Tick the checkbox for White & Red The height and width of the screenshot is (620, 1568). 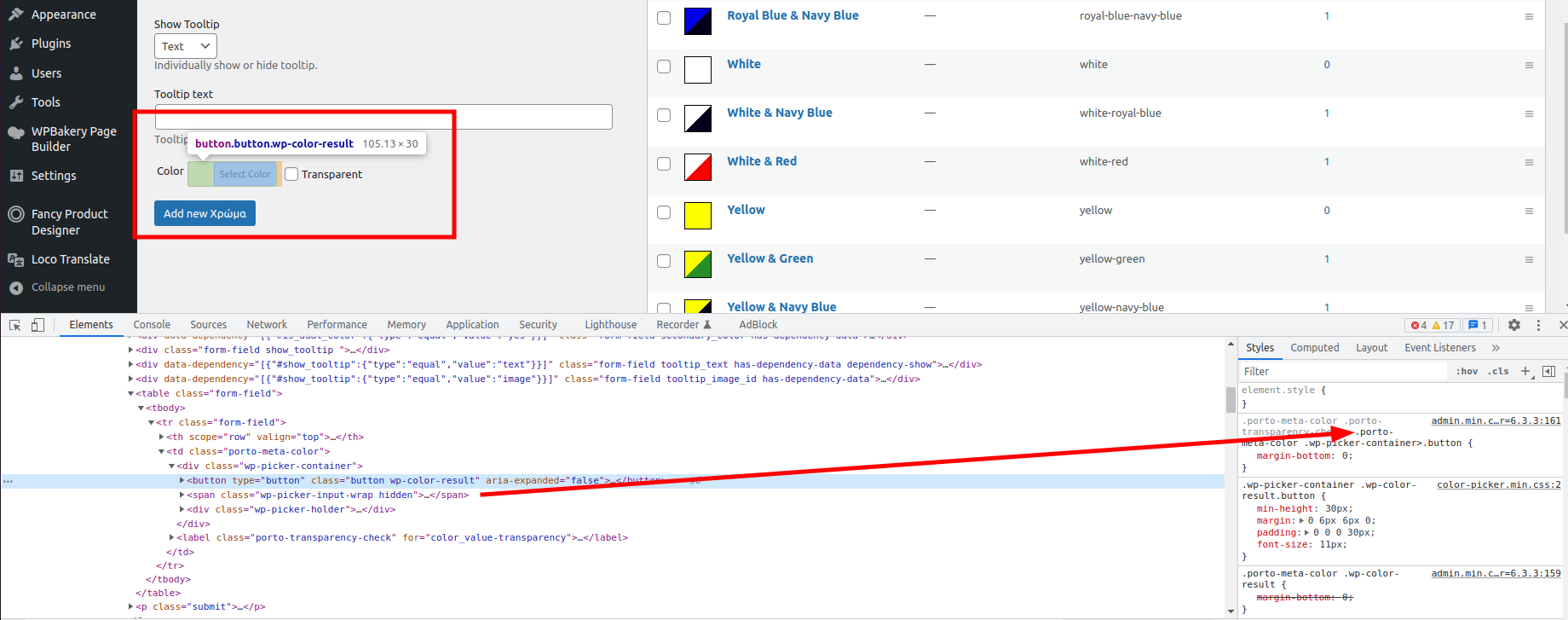coord(664,164)
